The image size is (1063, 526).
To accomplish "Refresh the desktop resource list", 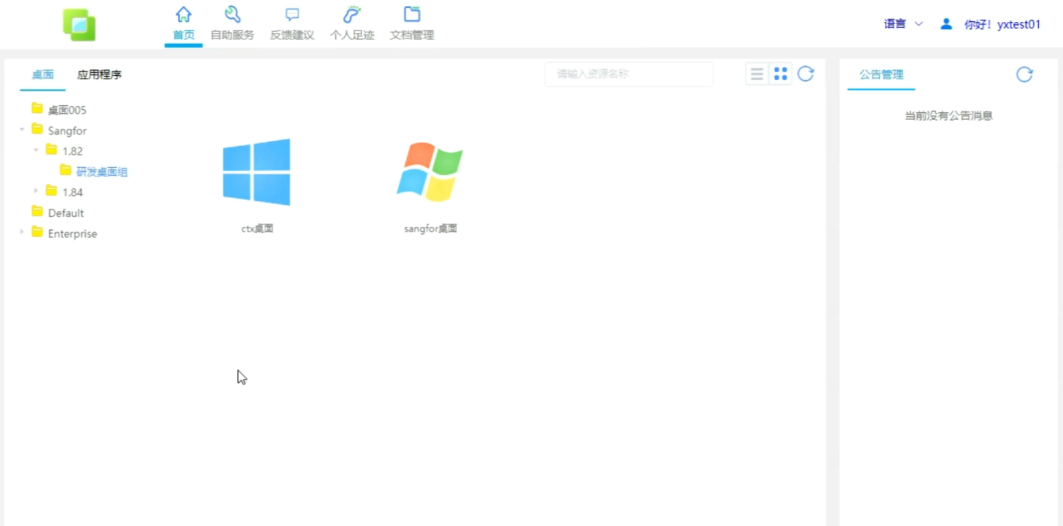I will pos(805,74).
